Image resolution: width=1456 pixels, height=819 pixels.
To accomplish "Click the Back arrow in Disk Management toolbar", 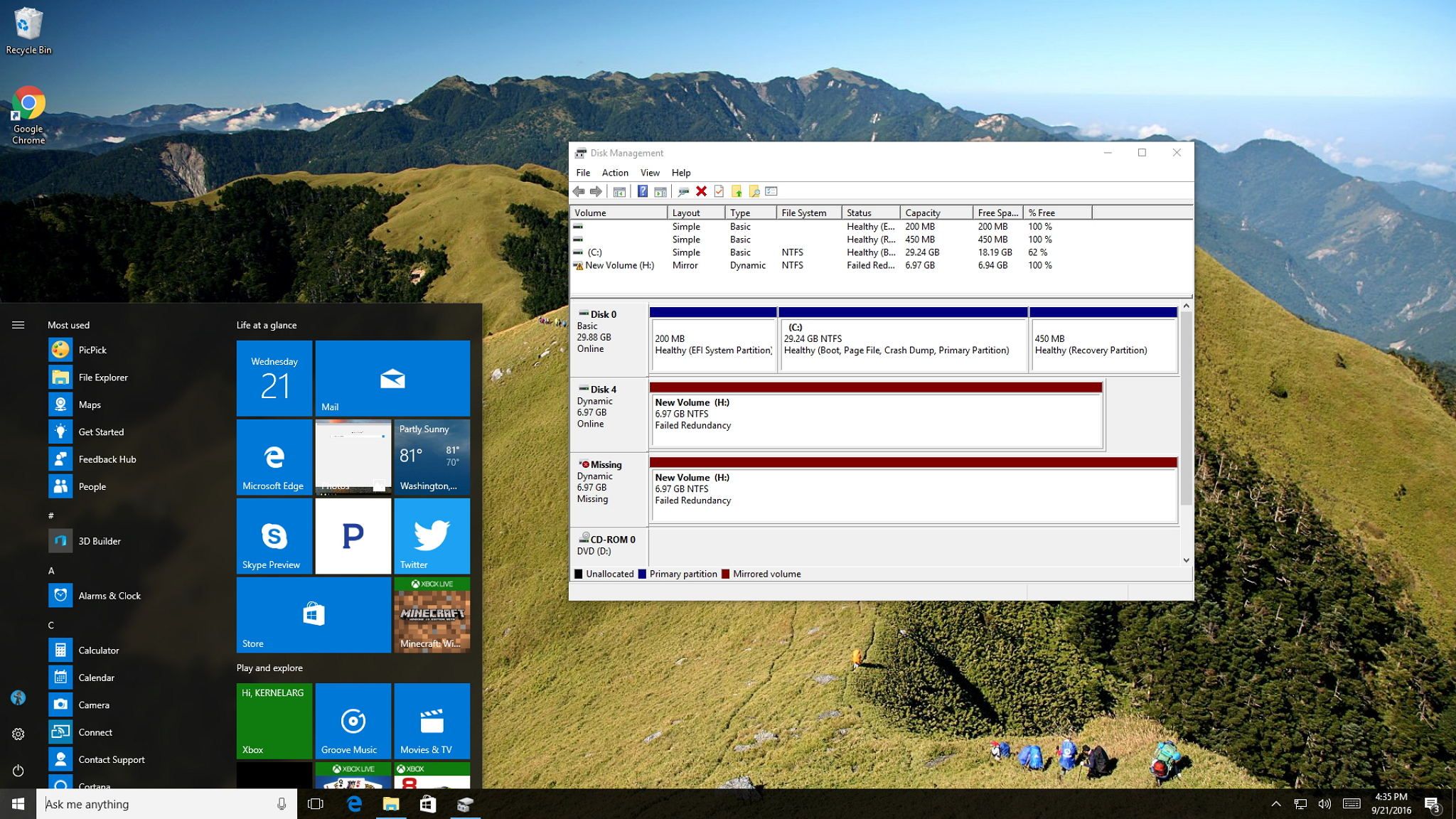I will (579, 191).
